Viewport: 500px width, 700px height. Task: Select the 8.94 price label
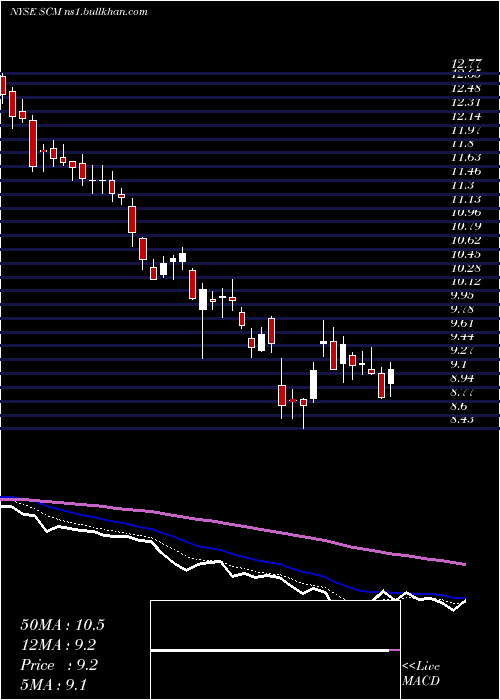click(x=462, y=379)
